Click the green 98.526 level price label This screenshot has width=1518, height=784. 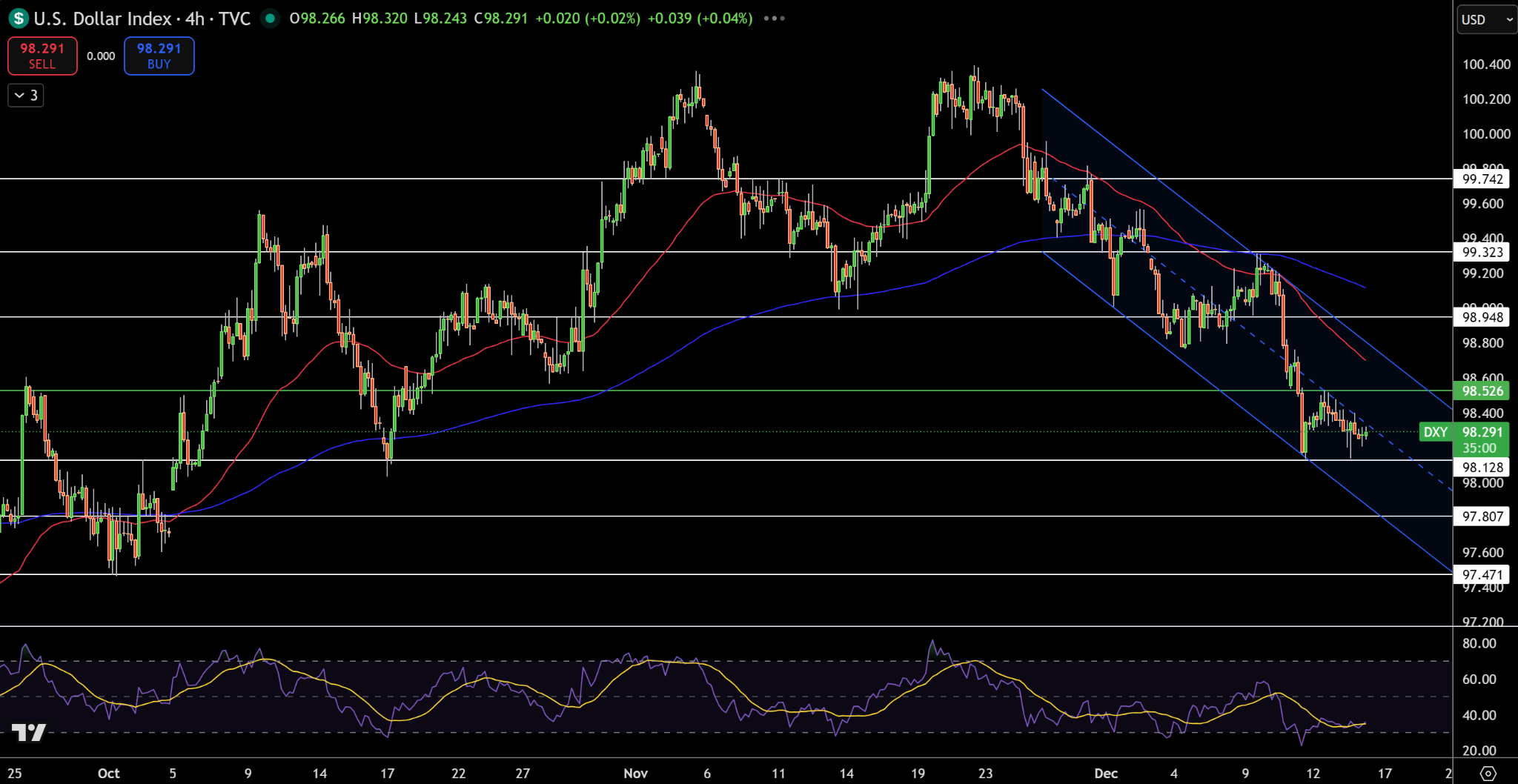coord(1482,391)
